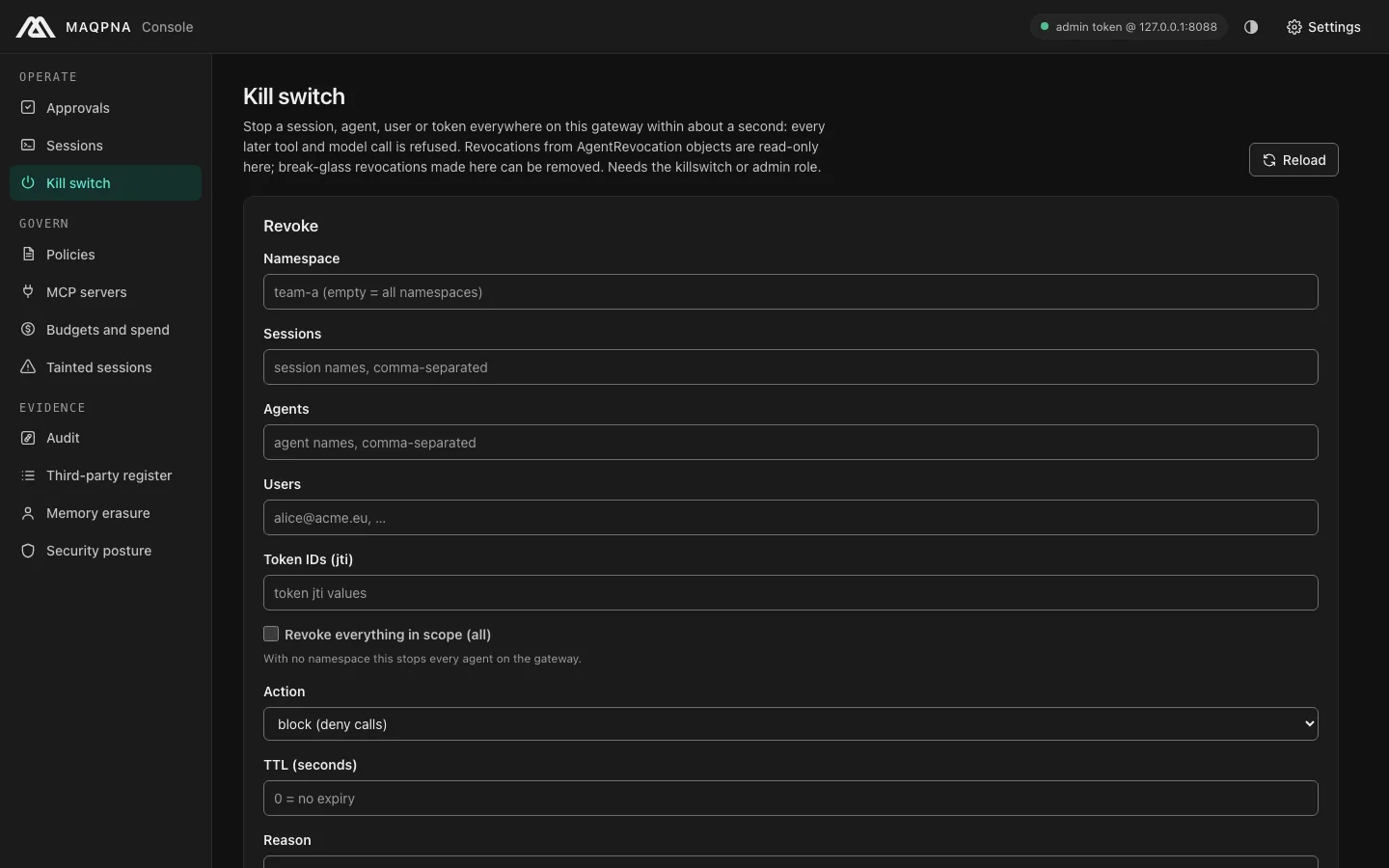The height and width of the screenshot is (868, 1389).
Task: Click the Reload circular arrow icon
Action: 1269,160
